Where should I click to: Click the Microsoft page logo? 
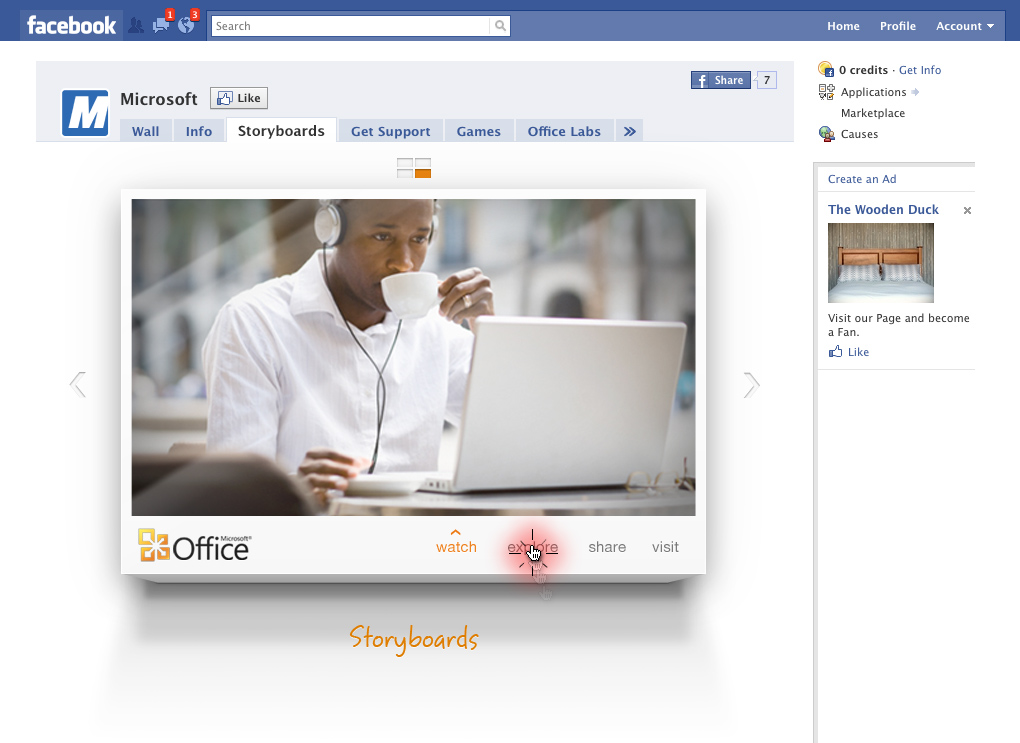coord(85,113)
